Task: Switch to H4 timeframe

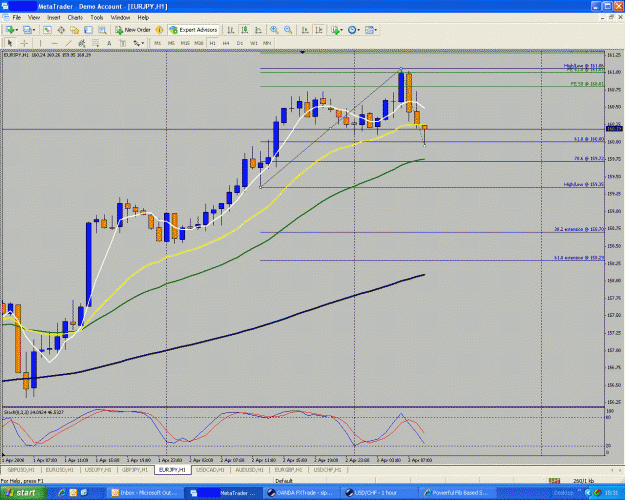Action: [x=226, y=43]
